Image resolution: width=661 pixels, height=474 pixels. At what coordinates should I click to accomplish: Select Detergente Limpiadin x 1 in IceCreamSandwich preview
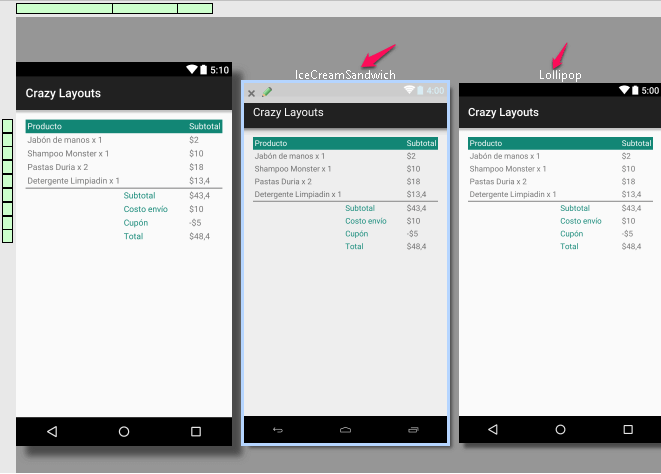[x=298, y=194]
